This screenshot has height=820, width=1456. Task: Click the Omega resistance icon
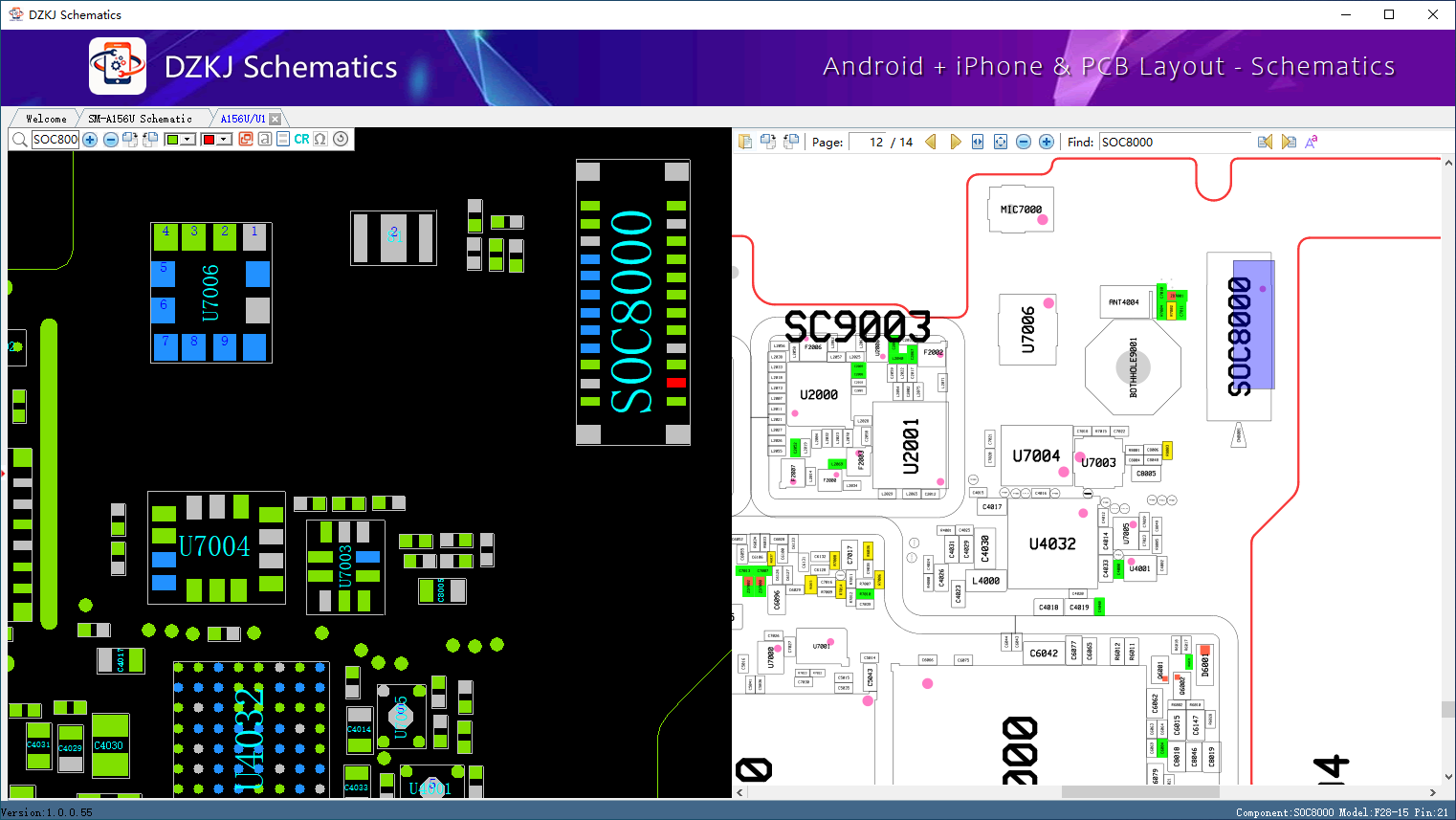click(x=320, y=140)
